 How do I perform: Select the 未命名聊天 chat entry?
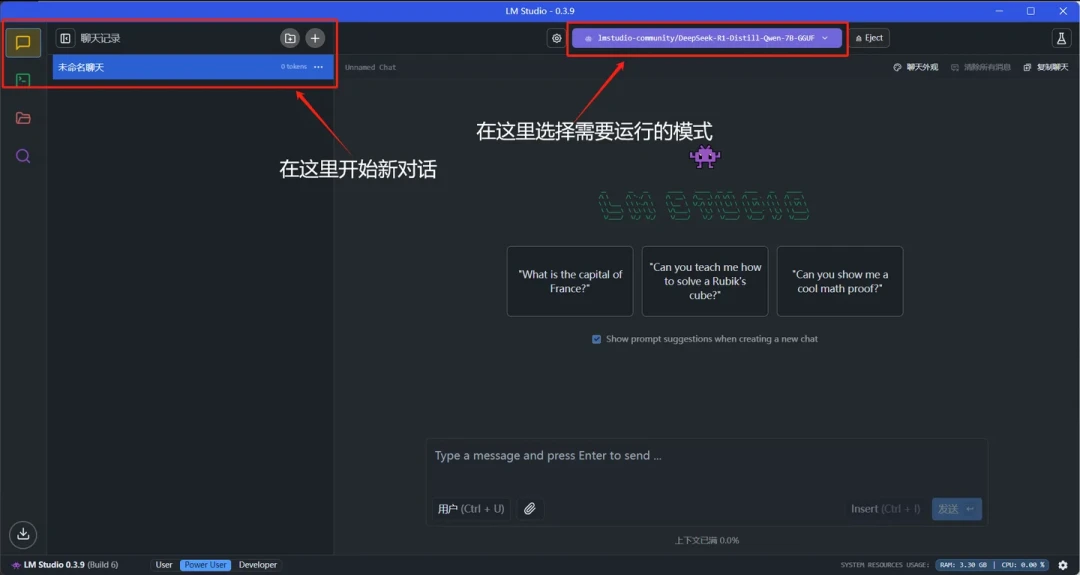click(x=193, y=67)
